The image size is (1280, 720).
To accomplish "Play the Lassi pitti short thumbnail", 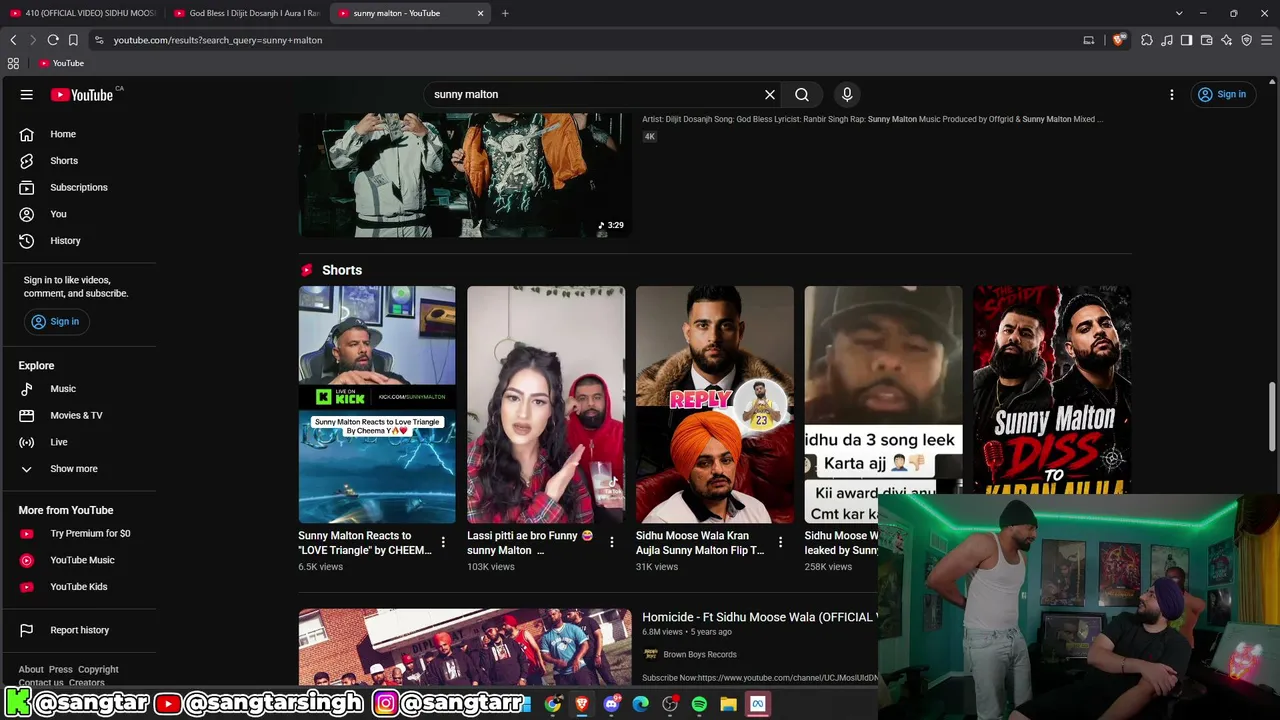I will tap(546, 405).
